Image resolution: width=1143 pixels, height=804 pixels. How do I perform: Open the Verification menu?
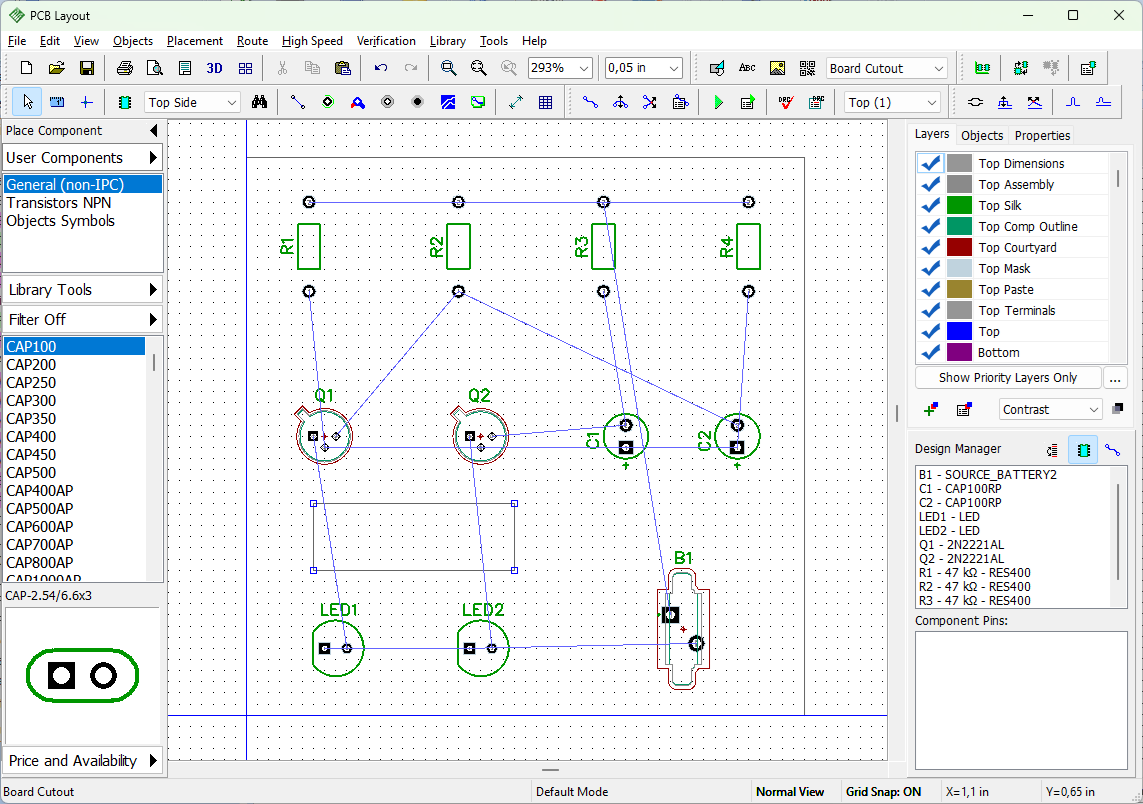[x=386, y=41]
